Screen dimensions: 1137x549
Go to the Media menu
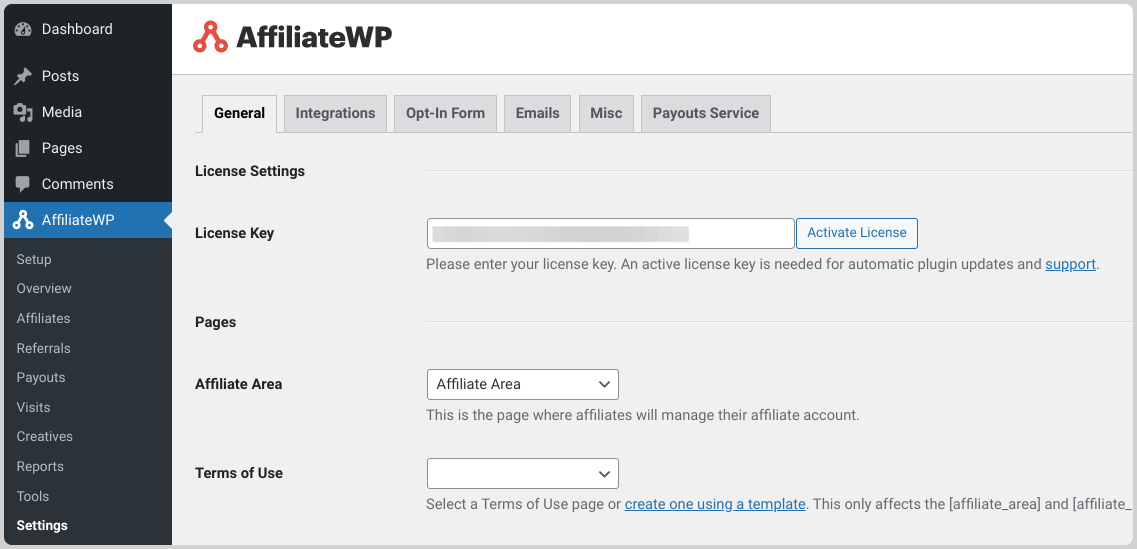point(62,112)
